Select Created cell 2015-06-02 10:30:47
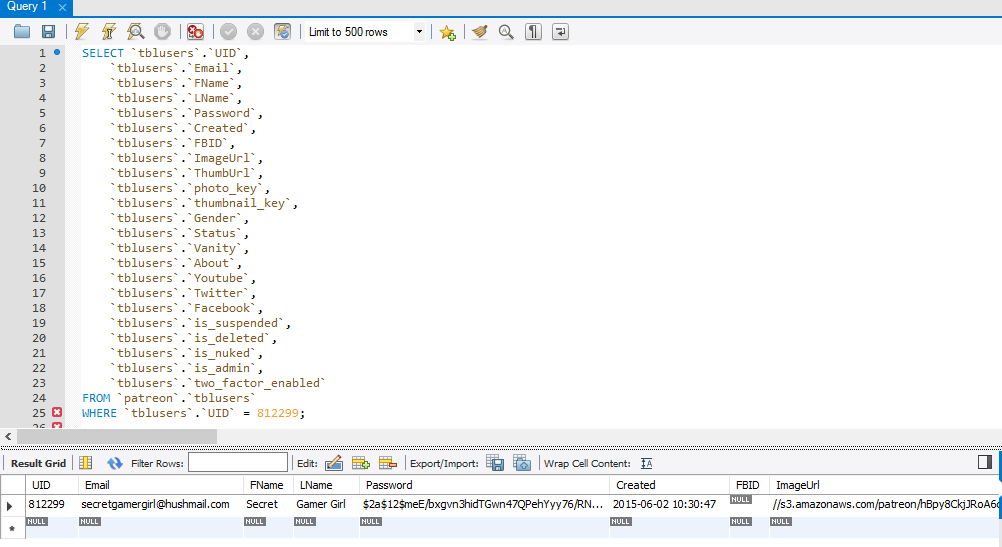Viewport: 1002px width, 547px height. (x=669, y=504)
